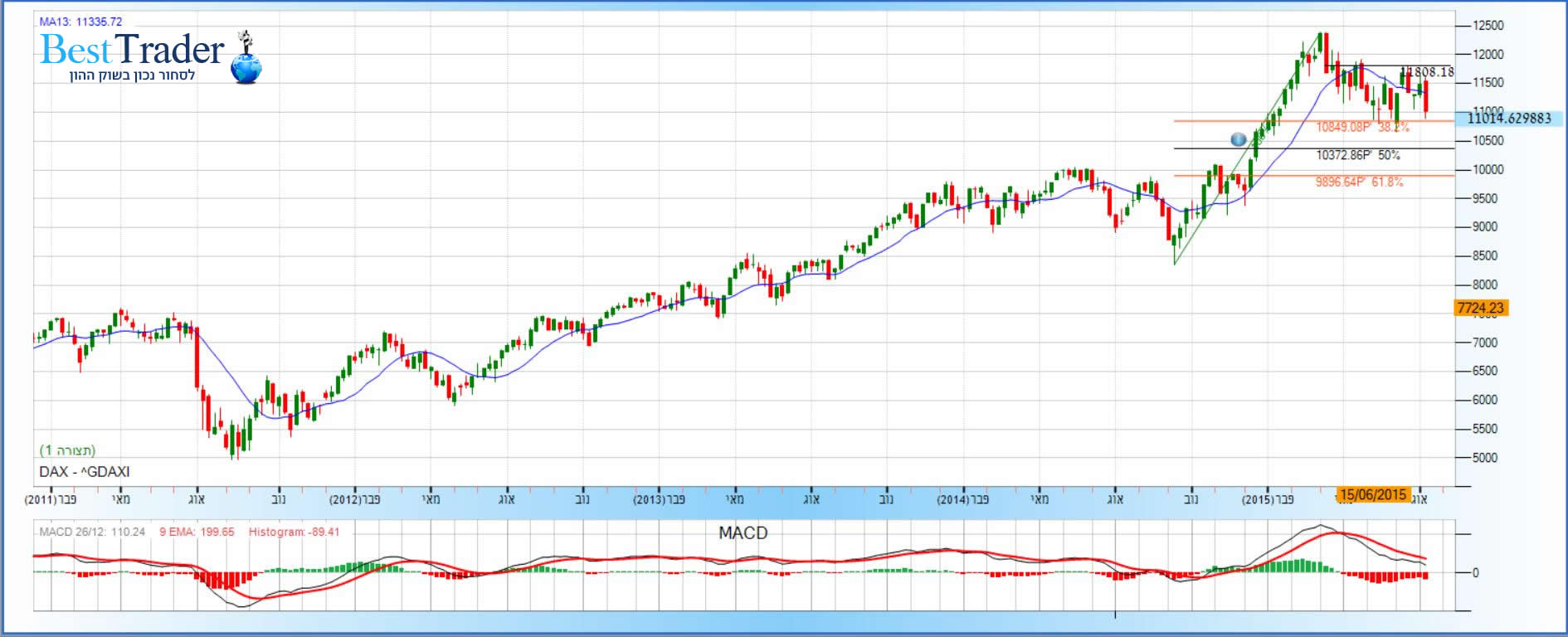This screenshot has width=1568, height=637.
Task: Click the 2013 February label on time axis
Action: click(659, 499)
